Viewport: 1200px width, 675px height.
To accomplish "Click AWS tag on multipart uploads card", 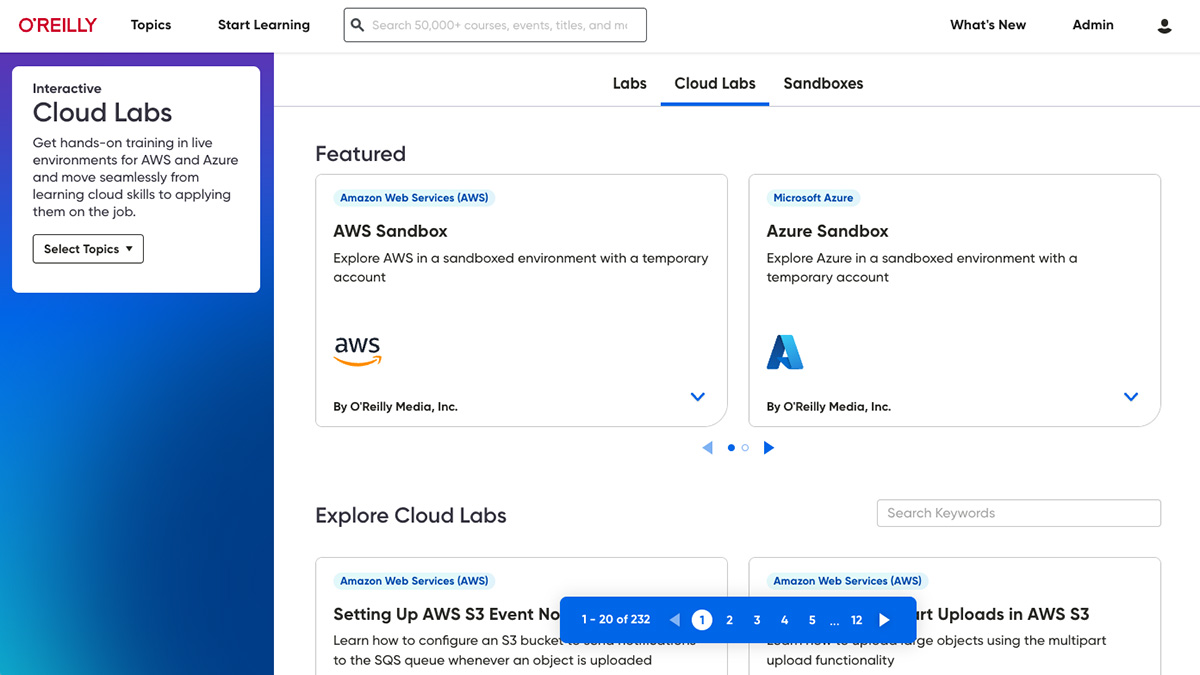I will [847, 581].
